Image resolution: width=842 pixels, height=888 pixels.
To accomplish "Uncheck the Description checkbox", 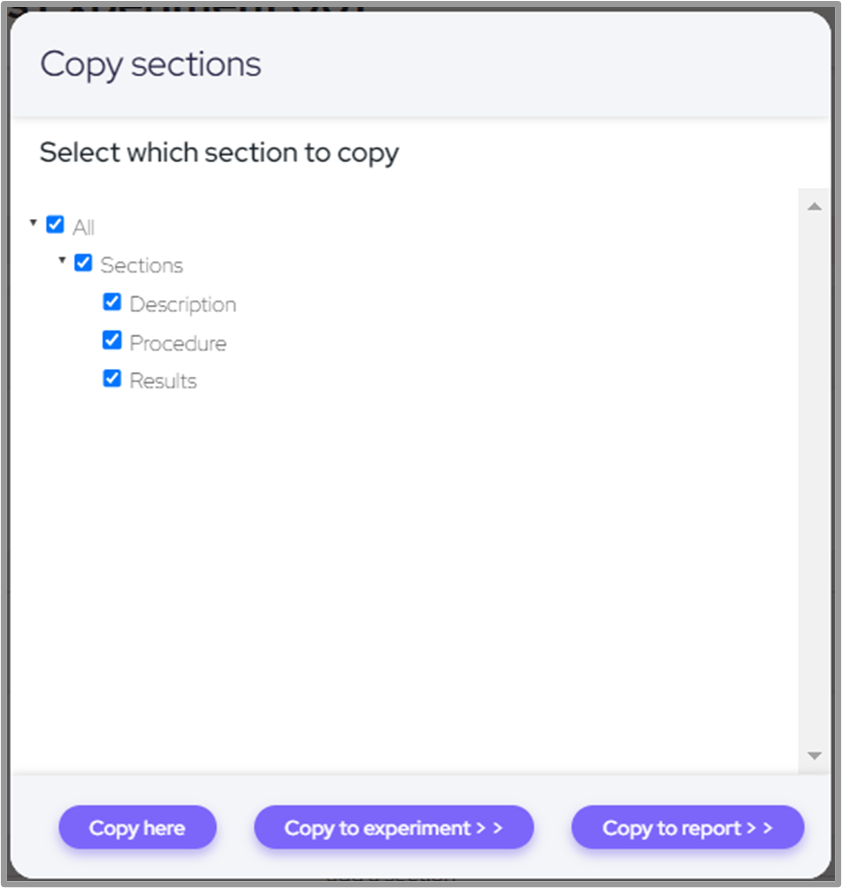I will 112,302.
